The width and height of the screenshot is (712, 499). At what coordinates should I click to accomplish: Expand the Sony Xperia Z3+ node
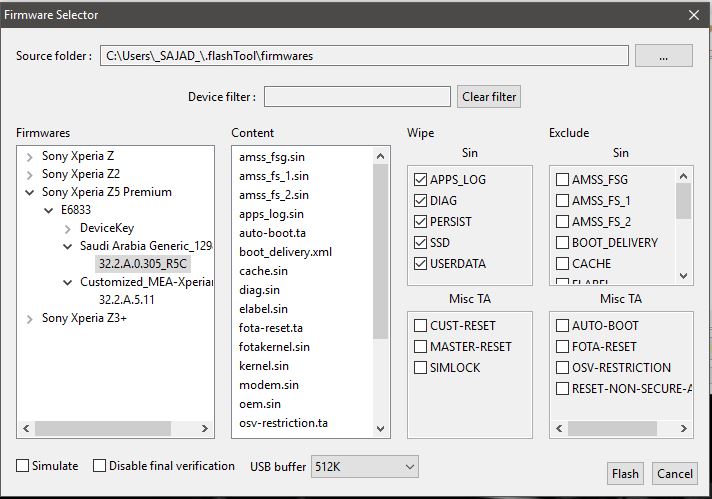pyautogui.click(x=30, y=319)
